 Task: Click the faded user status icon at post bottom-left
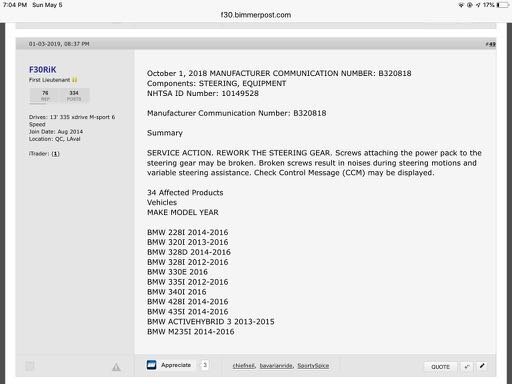pos(30,366)
